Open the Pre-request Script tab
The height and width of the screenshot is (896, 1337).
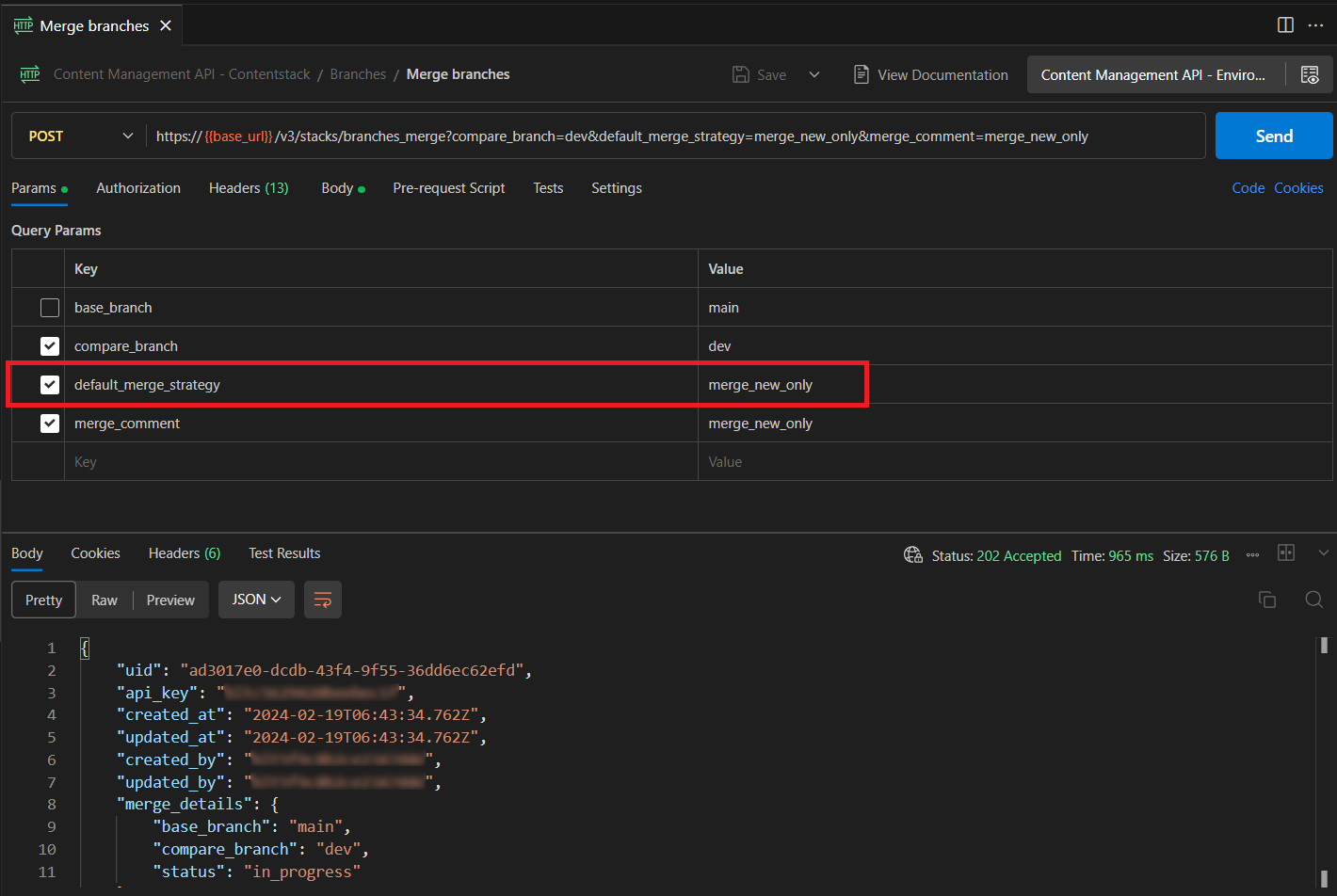click(449, 188)
